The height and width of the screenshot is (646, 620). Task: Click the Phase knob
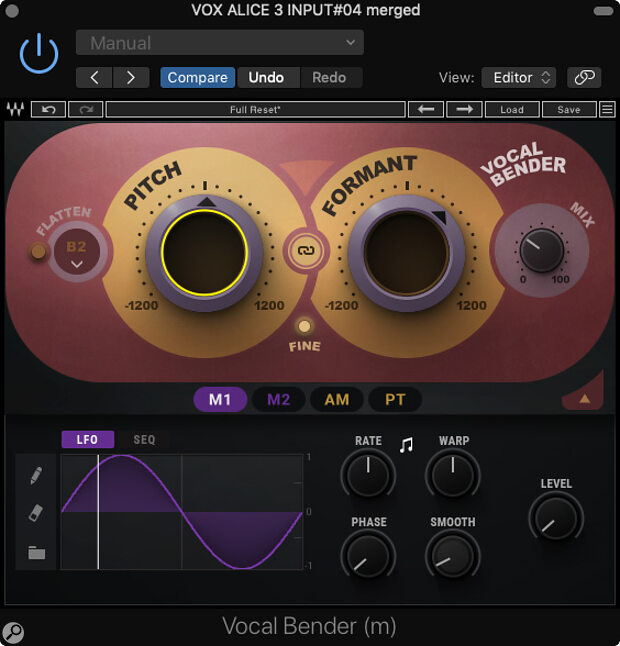[368, 556]
